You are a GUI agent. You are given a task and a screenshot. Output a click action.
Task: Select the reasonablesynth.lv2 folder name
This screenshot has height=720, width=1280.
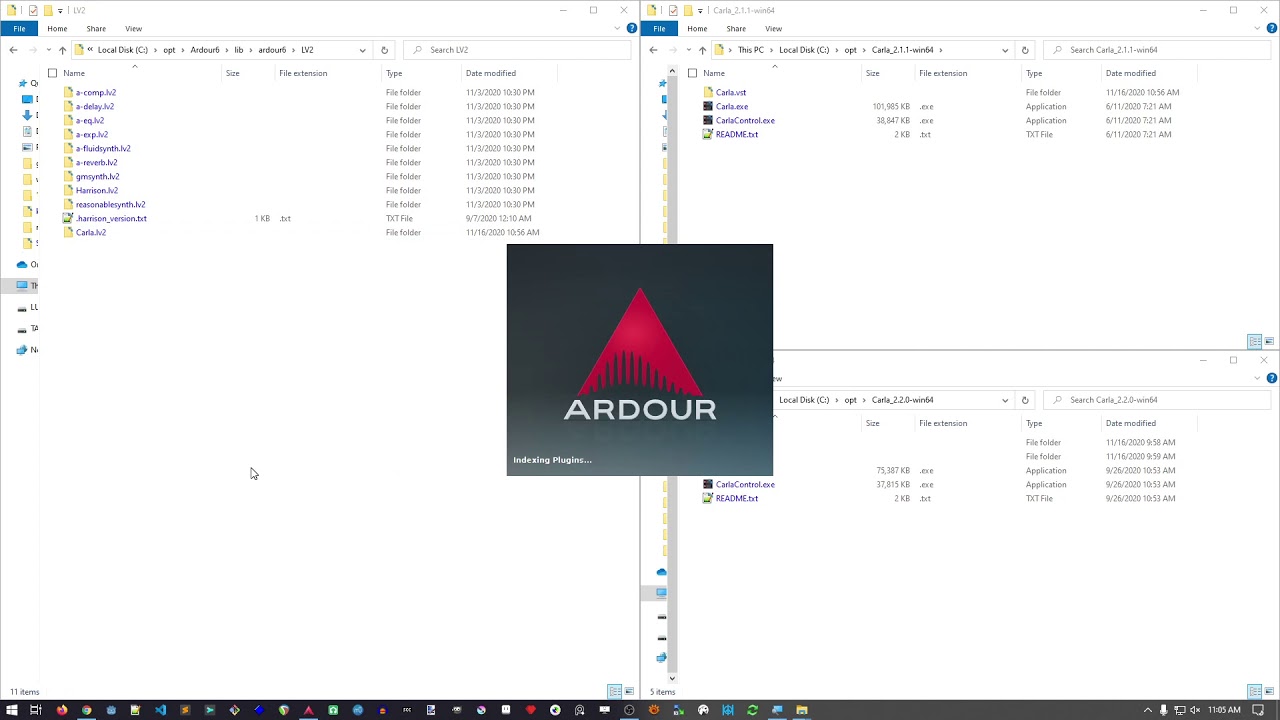(110, 204)
